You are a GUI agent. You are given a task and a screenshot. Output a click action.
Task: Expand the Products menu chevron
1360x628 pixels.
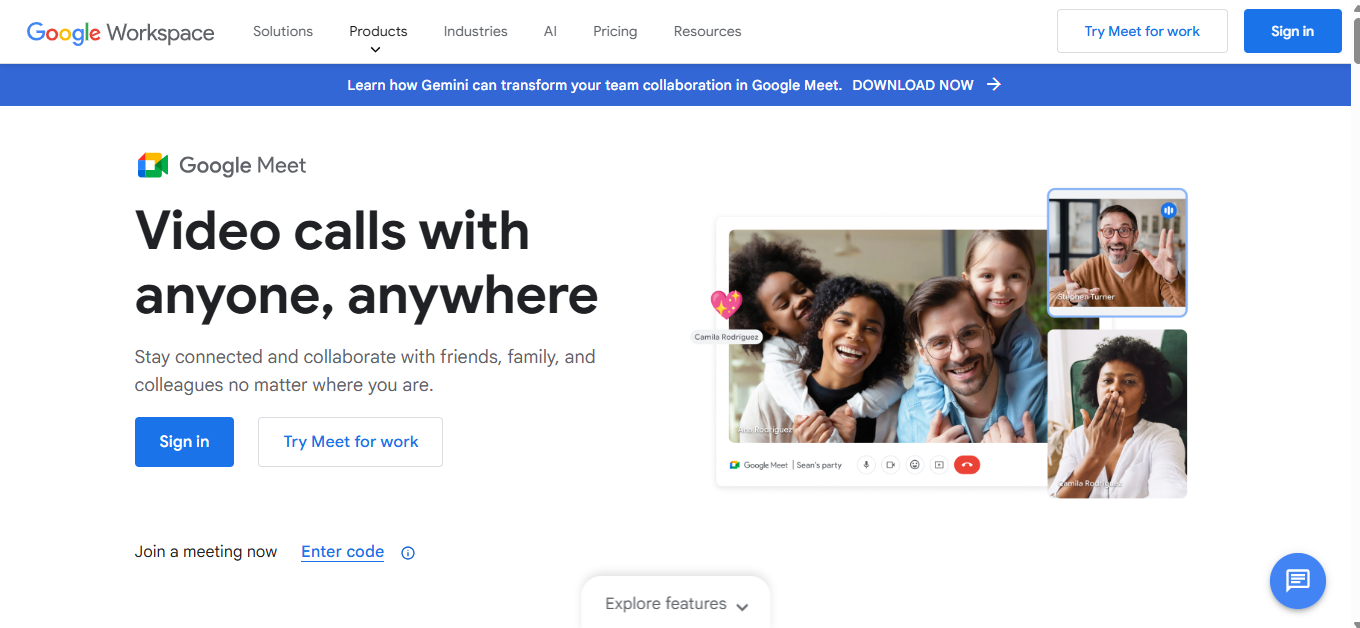coord(375,49)
